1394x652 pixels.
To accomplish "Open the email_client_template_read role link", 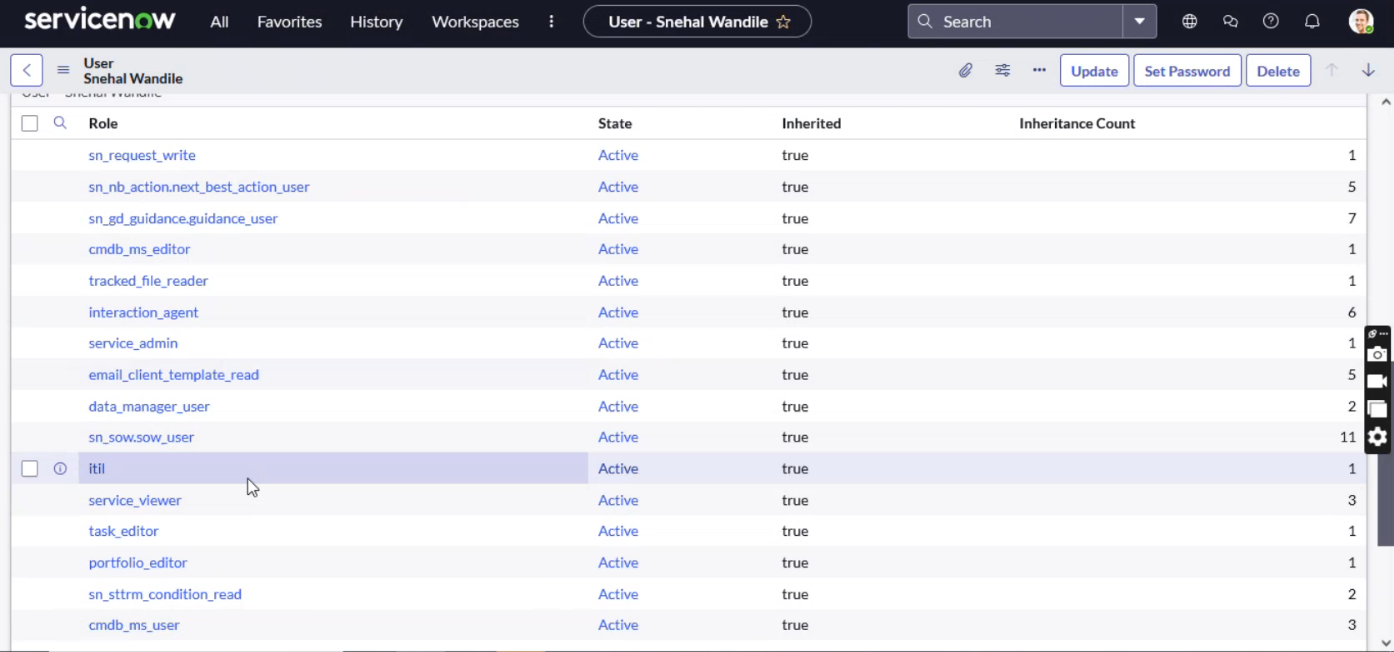I will [173, 375].
